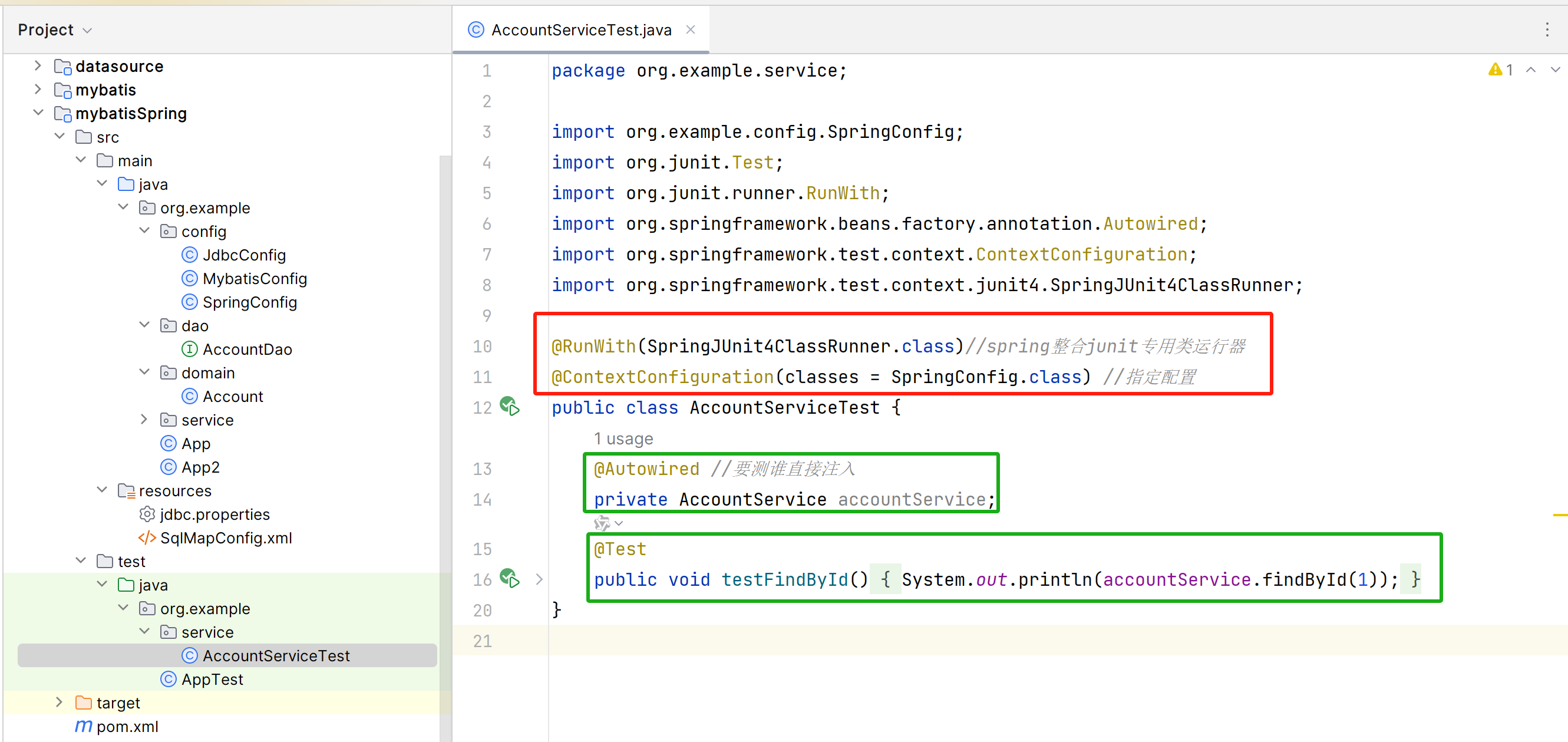Open SpringConfig class in project tree
The image size is (1568, 742).
coord(249,302)
